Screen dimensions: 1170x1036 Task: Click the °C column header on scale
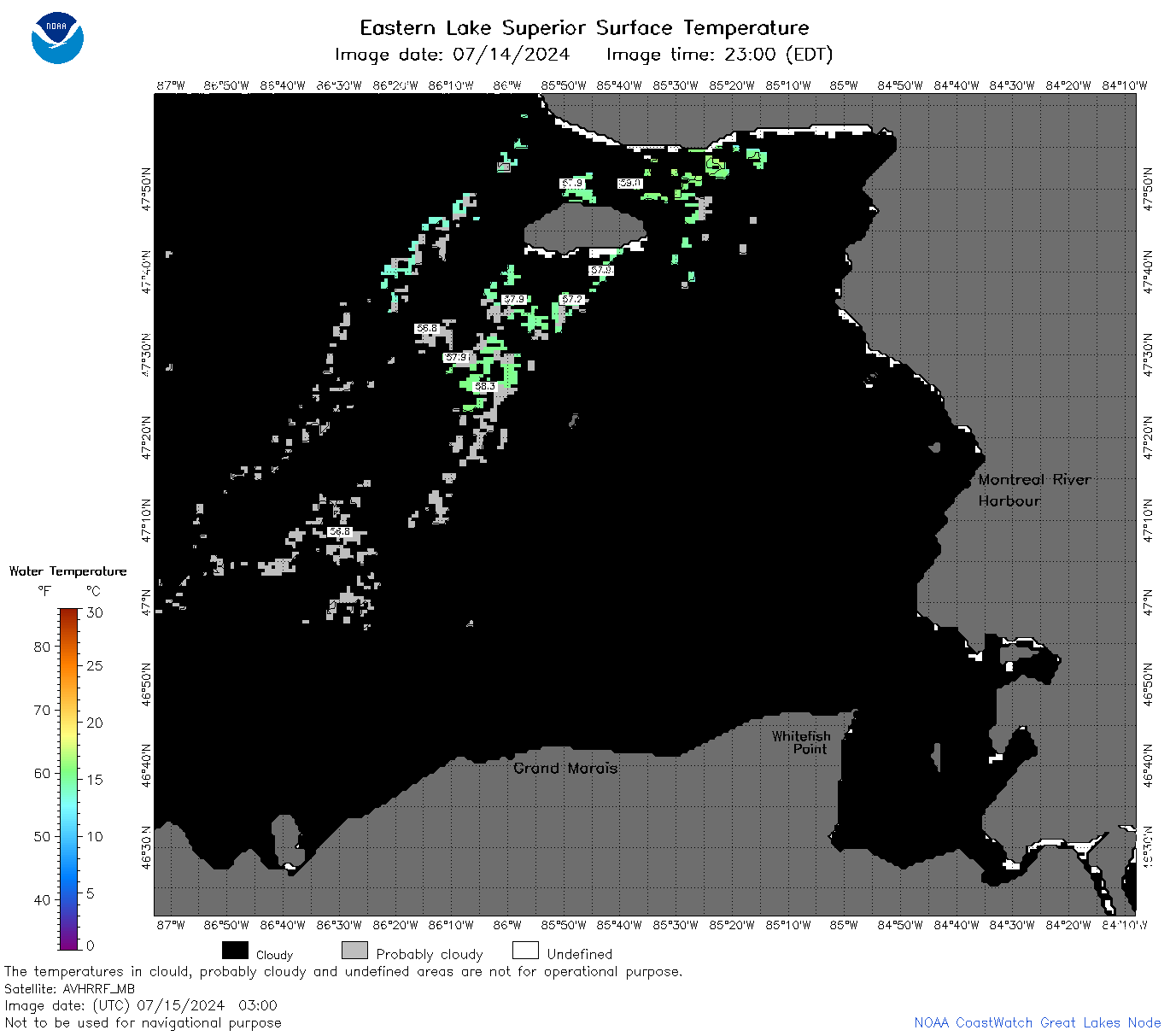pyautogui.click(x=93, y=590)
